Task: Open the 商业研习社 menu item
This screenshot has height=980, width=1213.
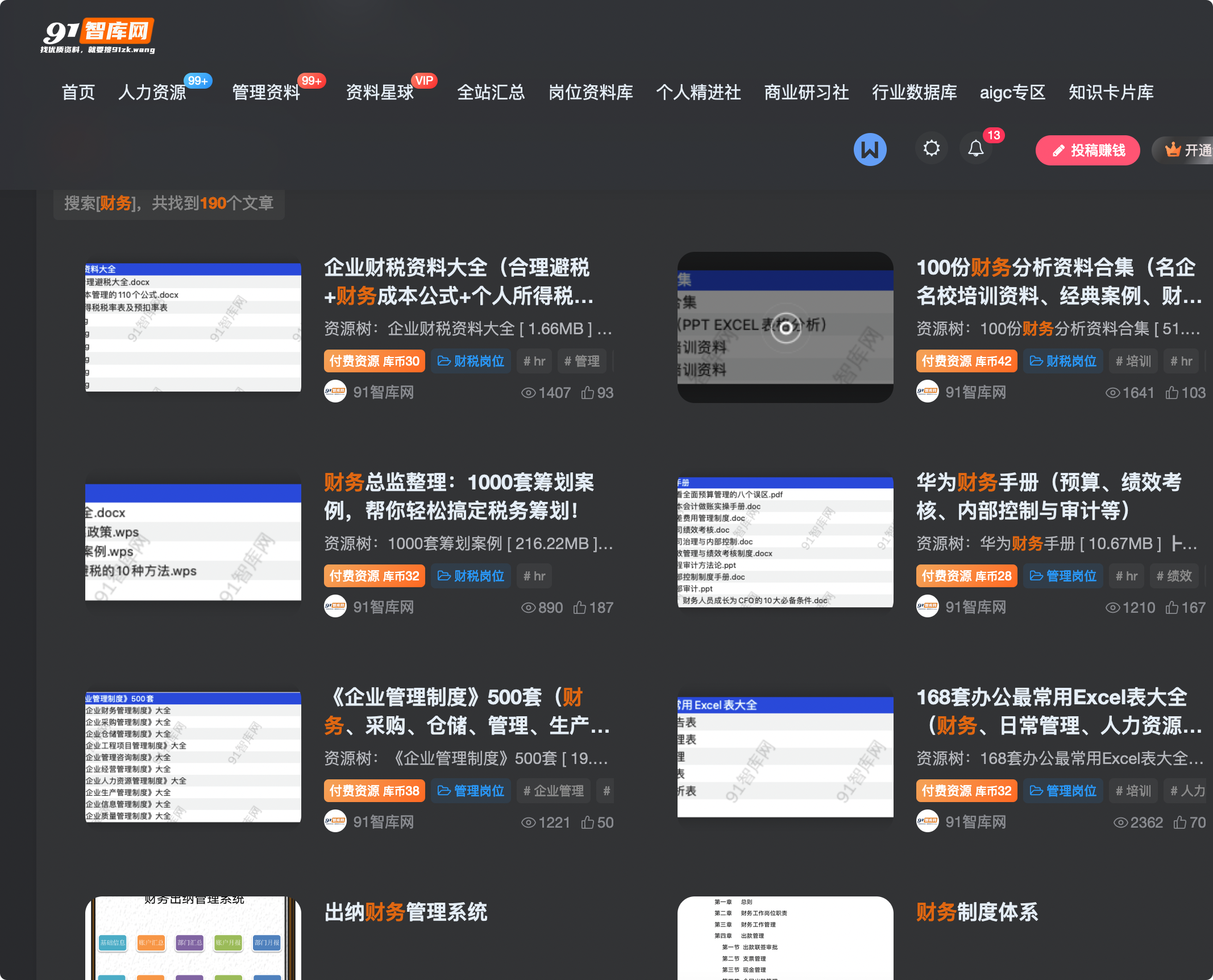Action: click(807, 93)
